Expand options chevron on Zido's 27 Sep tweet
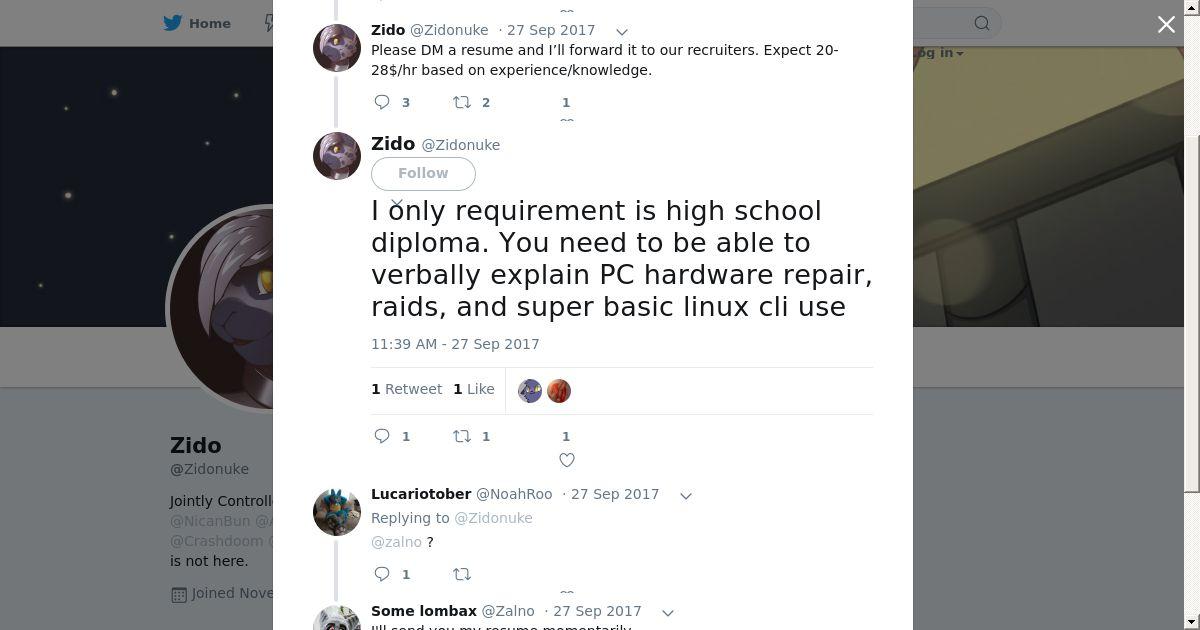Image resolution: width=1200 pixels, height=630 pixels. coord(622,32)
